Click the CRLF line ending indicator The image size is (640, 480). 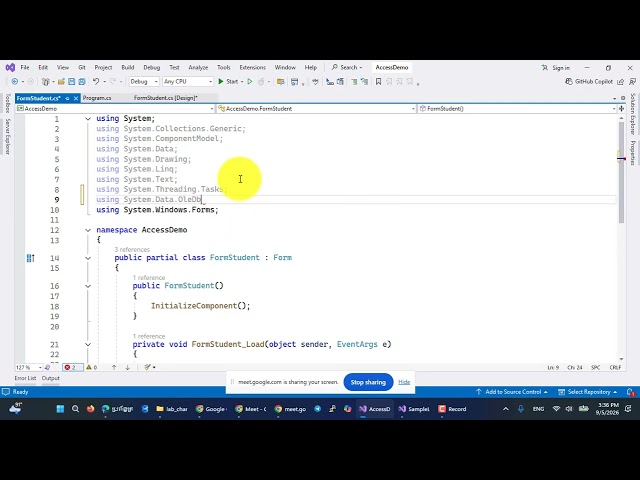click(x=615, y=367)
